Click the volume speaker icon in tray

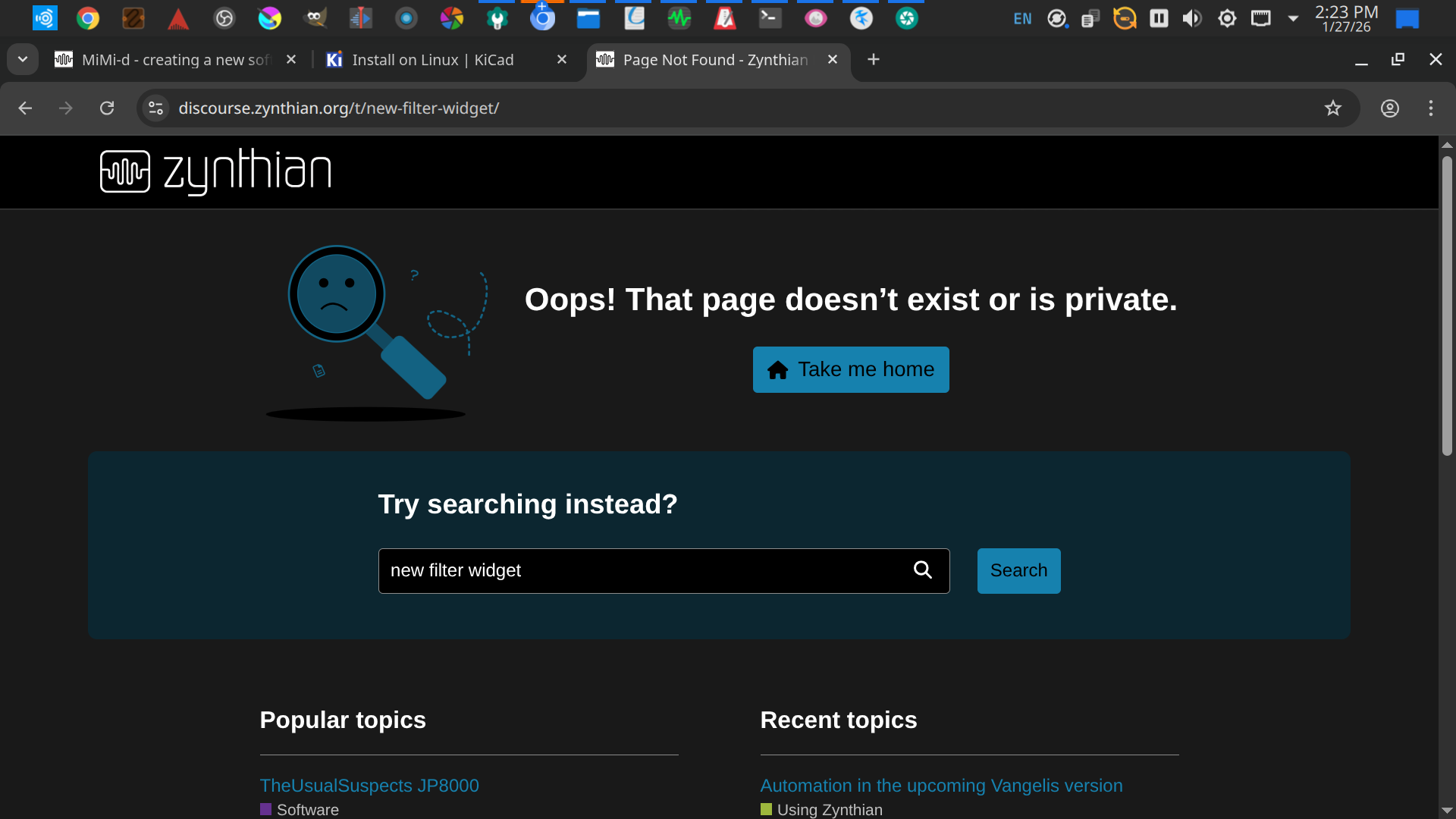pyautogui.click(x=1192, y=18)
